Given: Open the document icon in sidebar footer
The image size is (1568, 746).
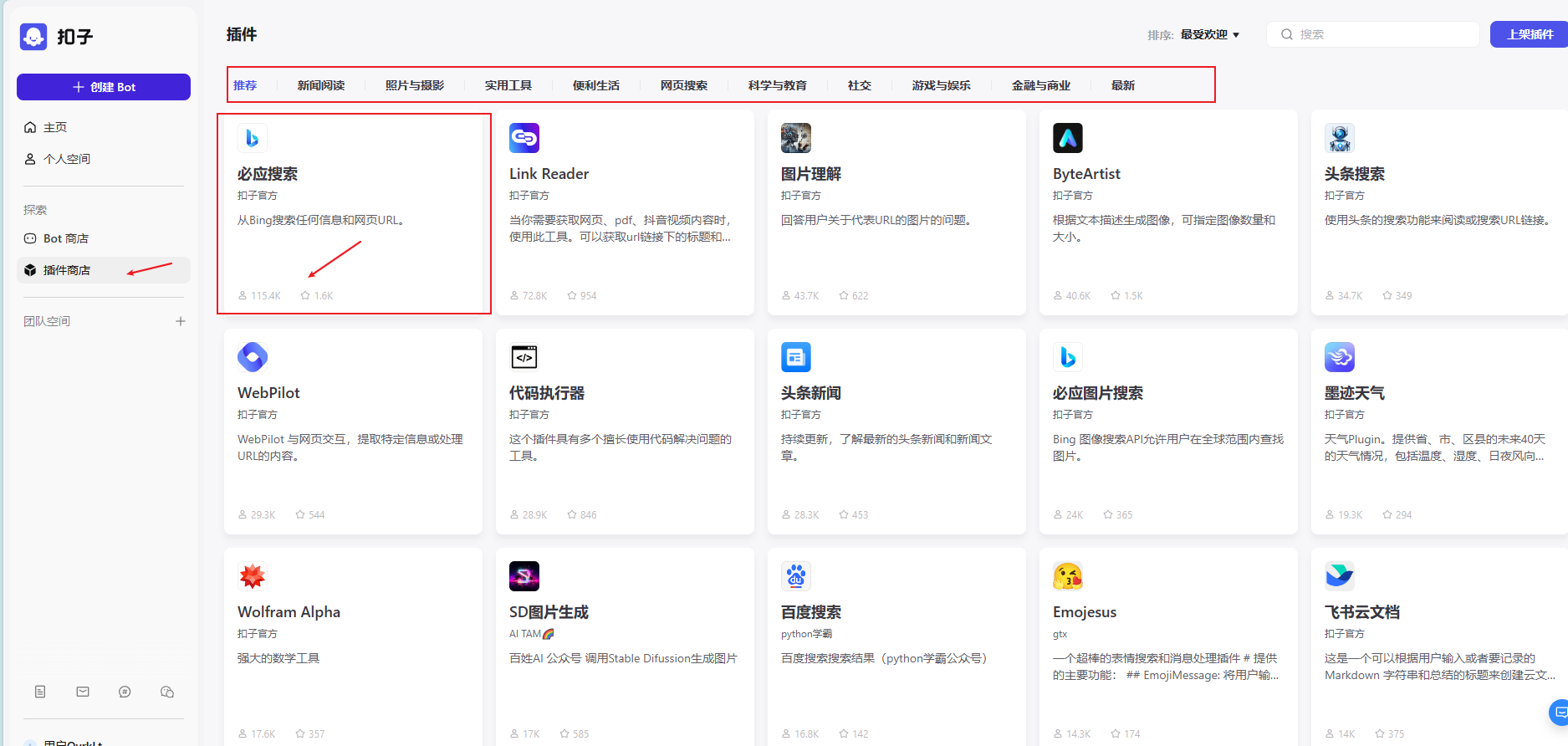Looking at the screenshot, I should coord(40,692).
